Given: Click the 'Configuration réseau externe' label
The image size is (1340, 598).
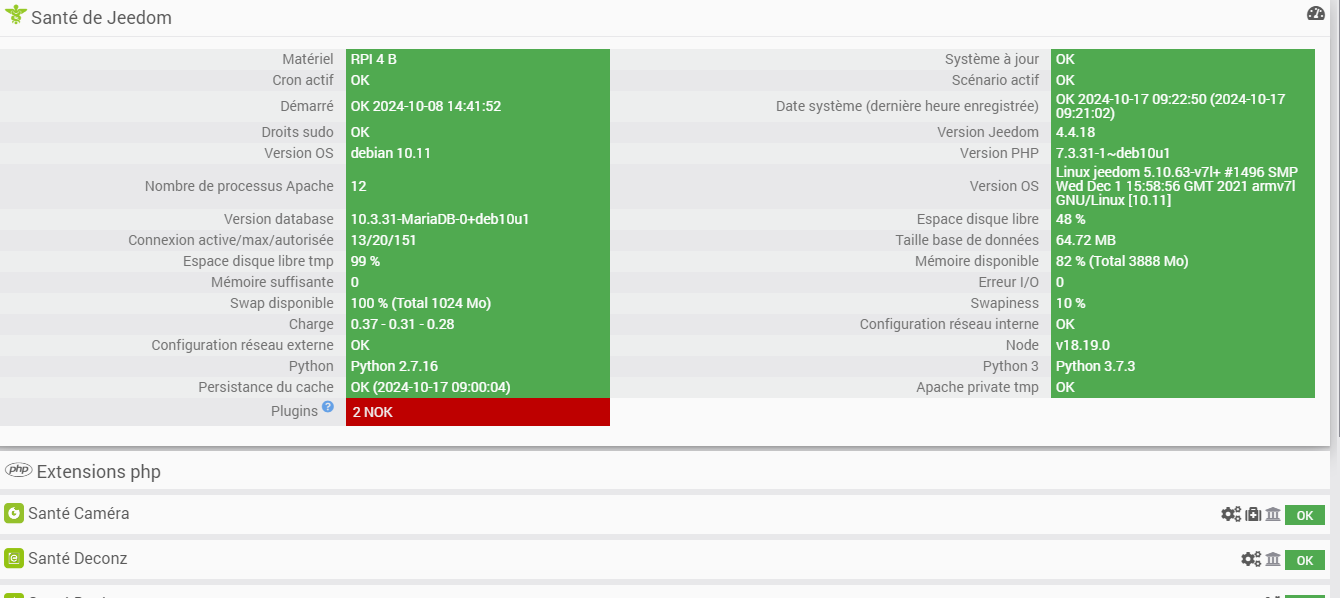Looking at the screenshot, I should 243,345.
